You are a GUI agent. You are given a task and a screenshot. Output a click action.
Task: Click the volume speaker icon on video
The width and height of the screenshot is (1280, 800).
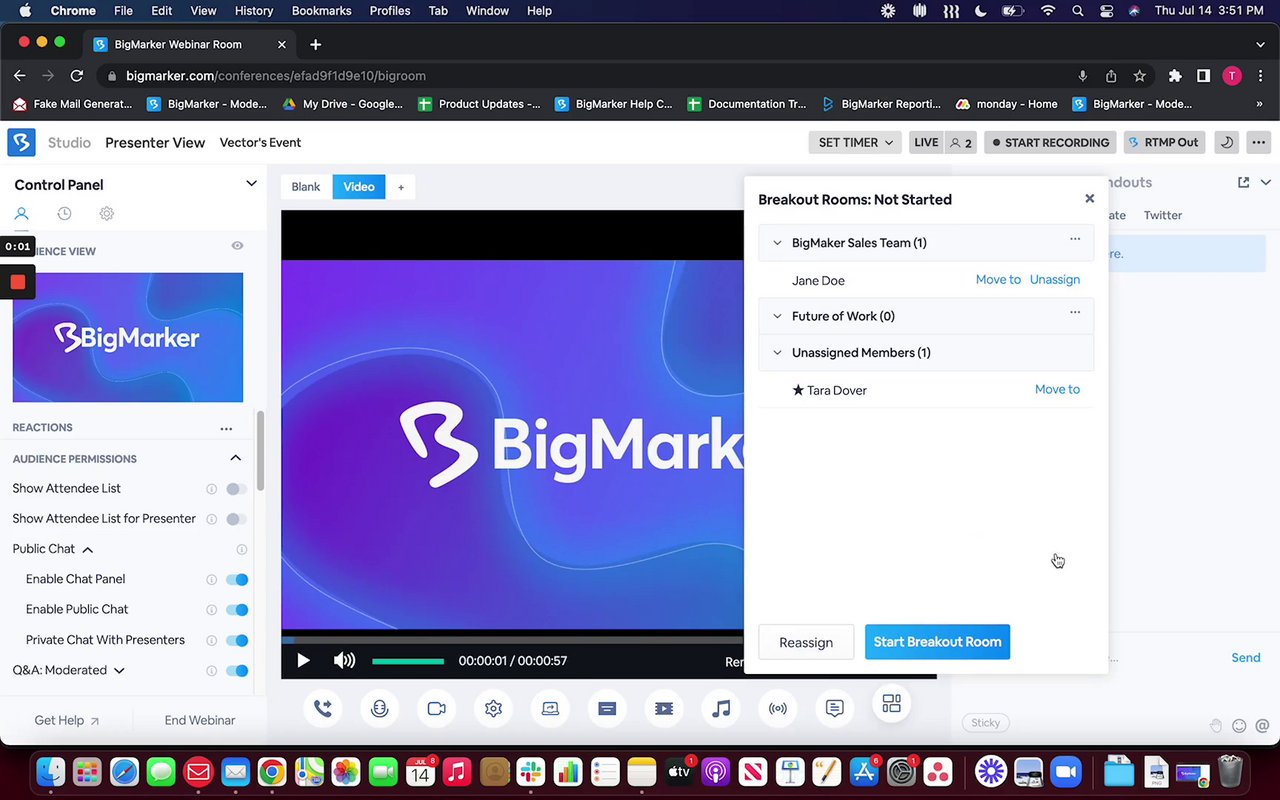point(344,660)
